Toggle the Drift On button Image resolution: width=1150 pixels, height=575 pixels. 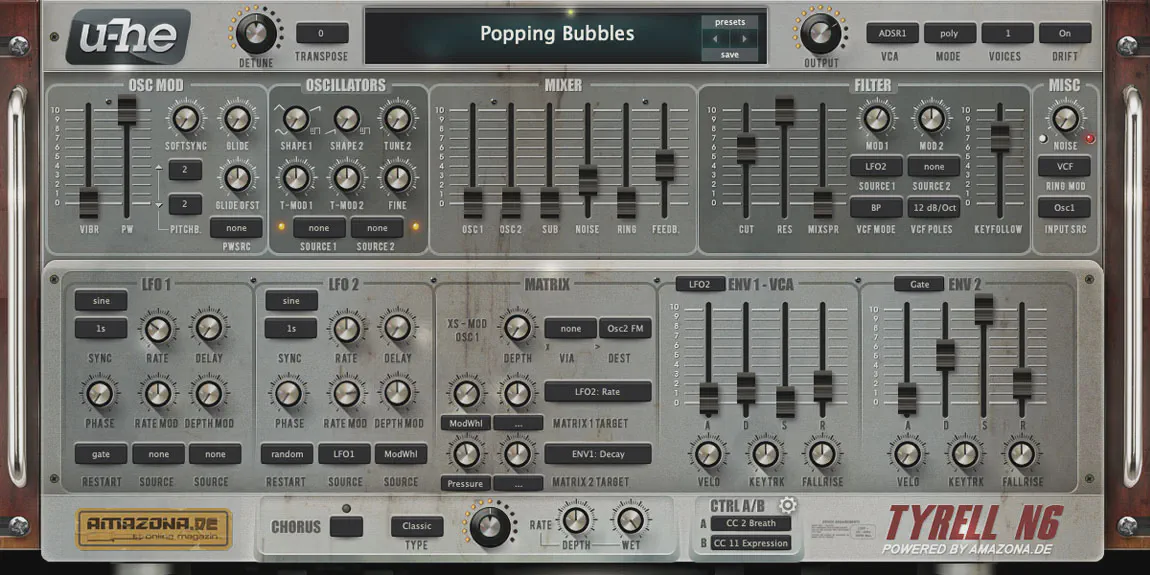[1064, 33]
